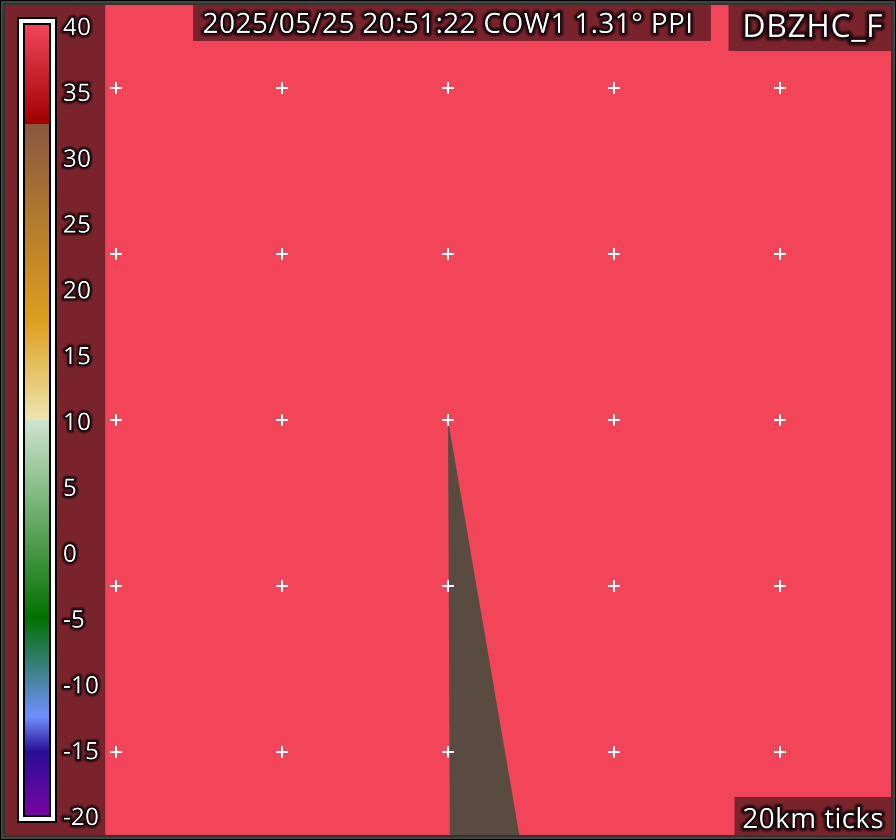Select the DBZHC_F field label
Image resolution: width=896 pixels, height=840 pixels.
pyautogui.click(x=813, y=26)
